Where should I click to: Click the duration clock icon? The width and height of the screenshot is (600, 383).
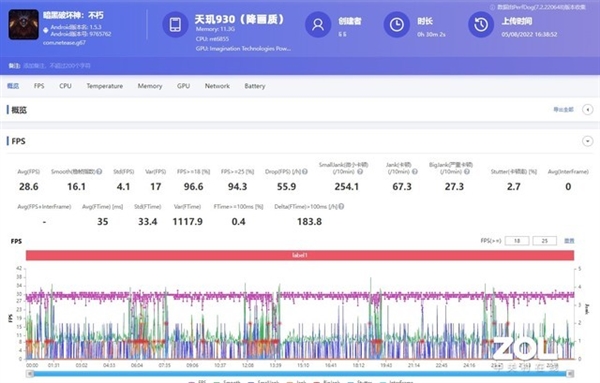click(396, 24)
